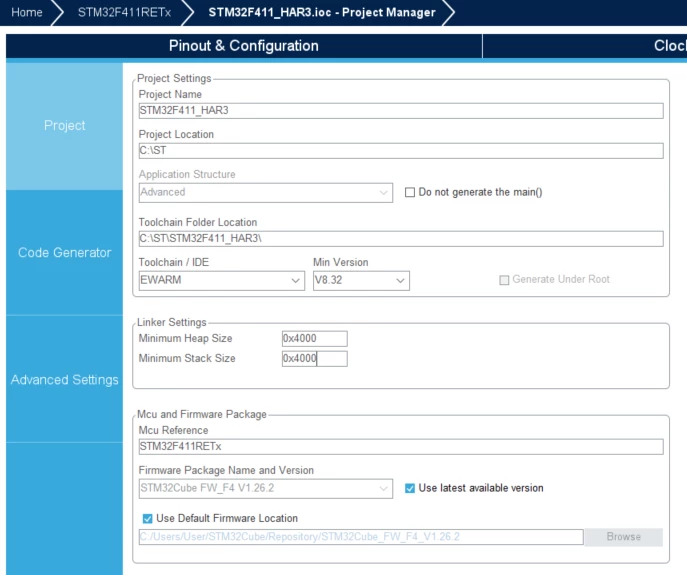Edit the Minimum Heap Size field

click(315, 339)
